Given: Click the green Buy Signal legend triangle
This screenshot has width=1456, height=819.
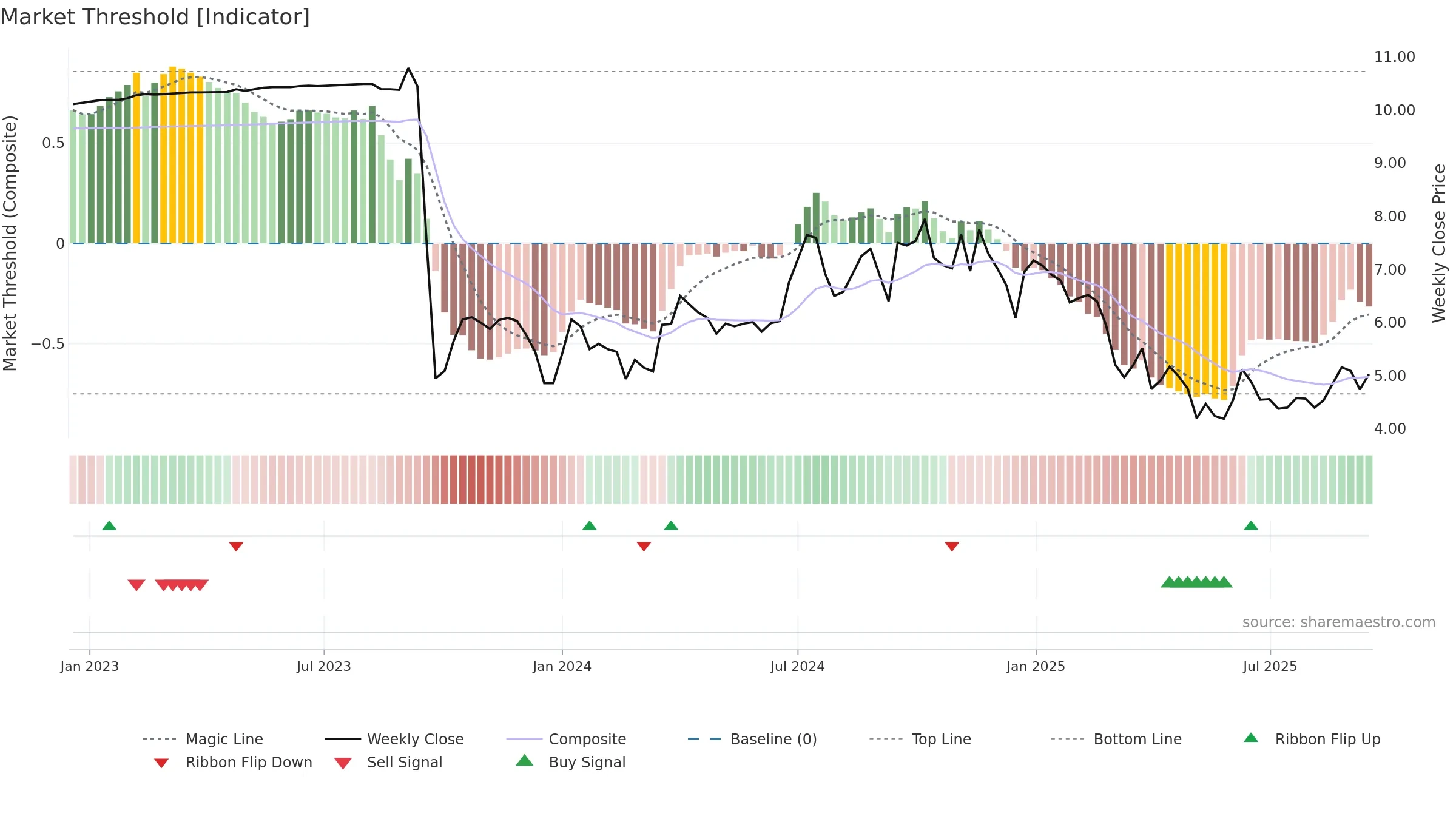Looking at the screenshot, I should [524, 760].
